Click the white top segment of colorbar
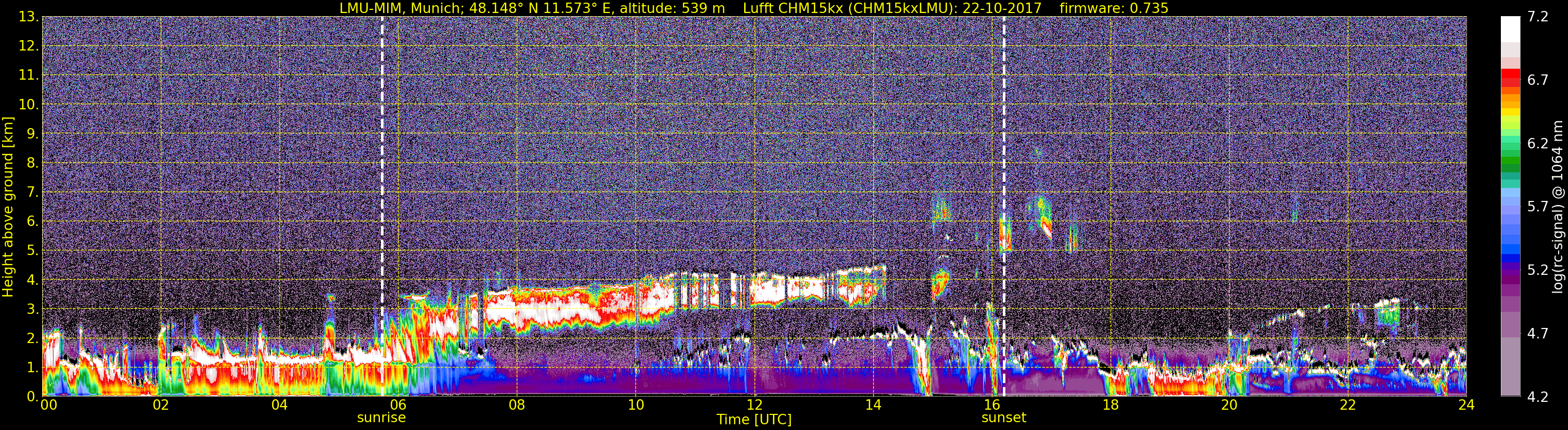Screen dimensions: 1568x430 coord(1510,29)
